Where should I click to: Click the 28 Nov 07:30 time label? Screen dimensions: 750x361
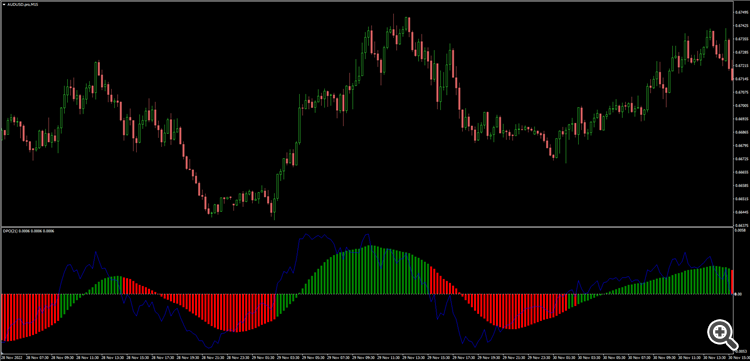36,357
